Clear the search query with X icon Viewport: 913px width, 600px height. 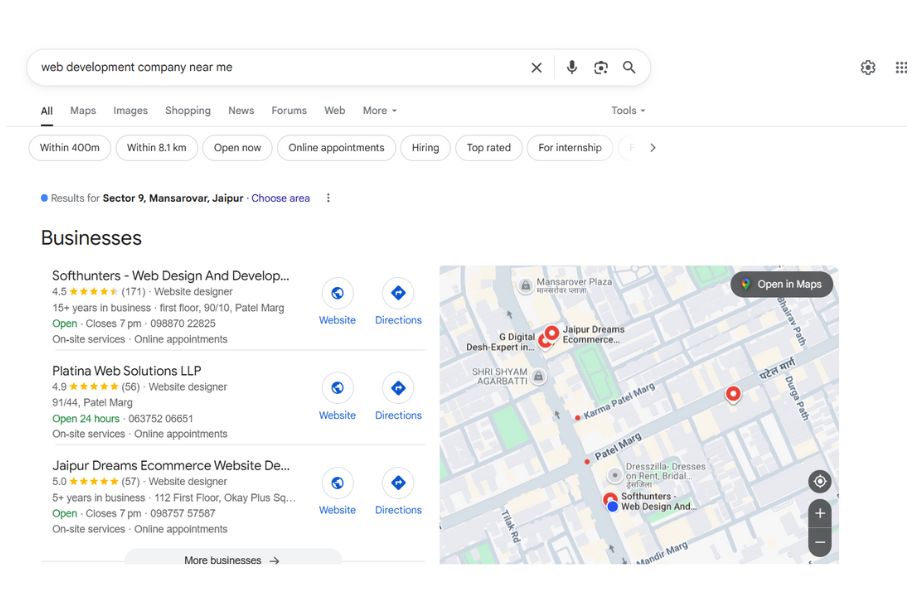[536, 68]
